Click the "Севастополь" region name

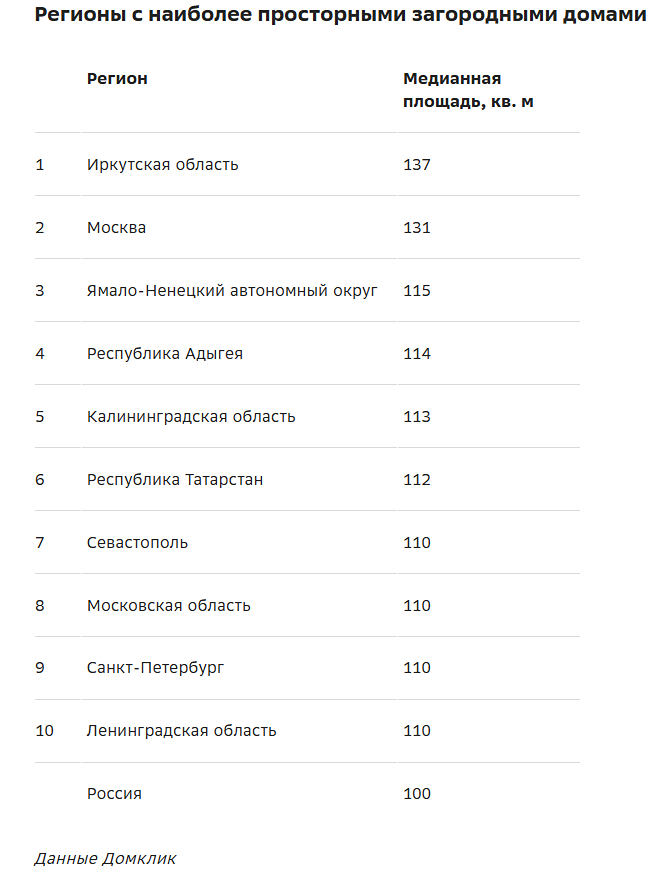[x=137, y=543]
